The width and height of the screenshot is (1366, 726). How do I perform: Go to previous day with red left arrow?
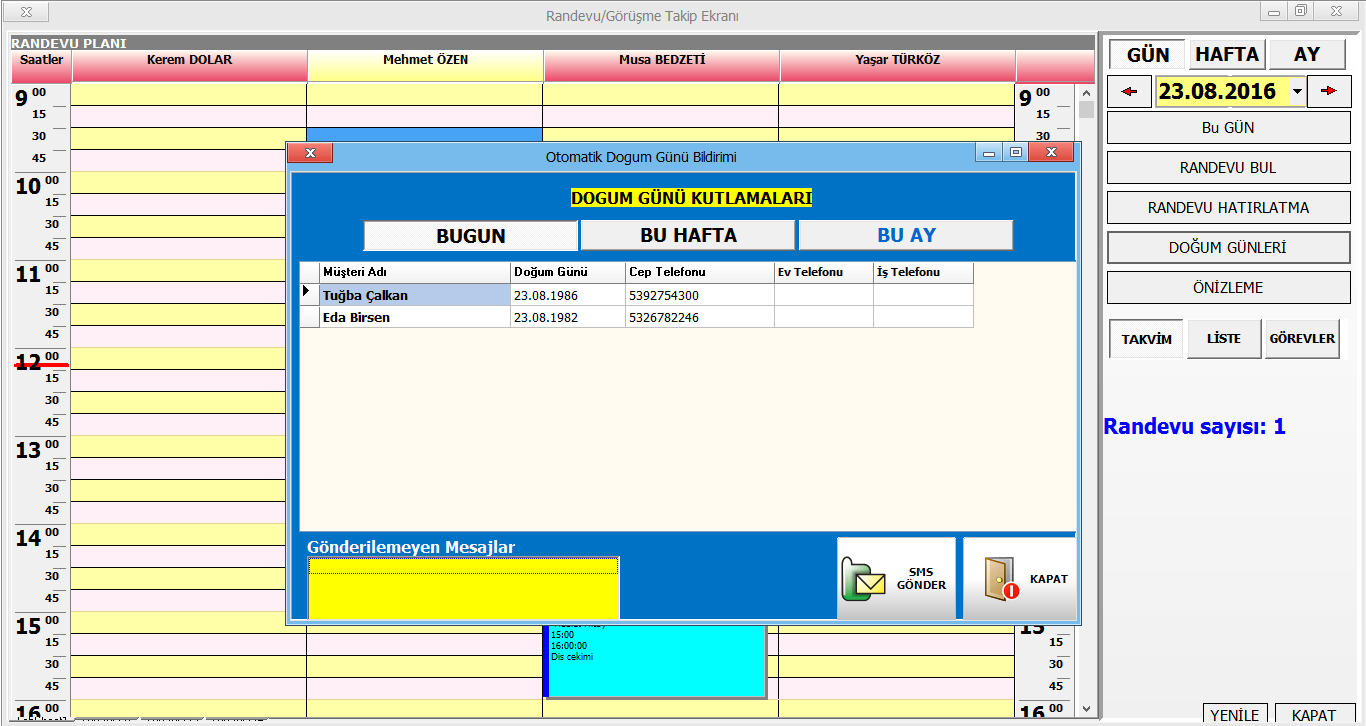pyautogui.click(x=1129, y=91)
